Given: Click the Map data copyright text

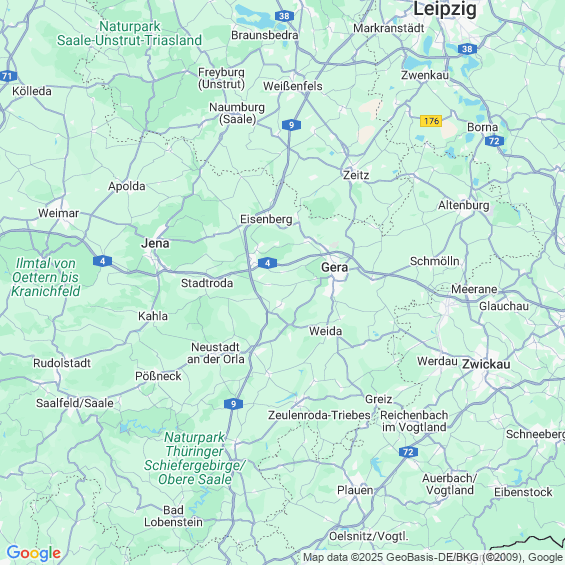Looking at the screenshot, I should (x=433, y=557).
